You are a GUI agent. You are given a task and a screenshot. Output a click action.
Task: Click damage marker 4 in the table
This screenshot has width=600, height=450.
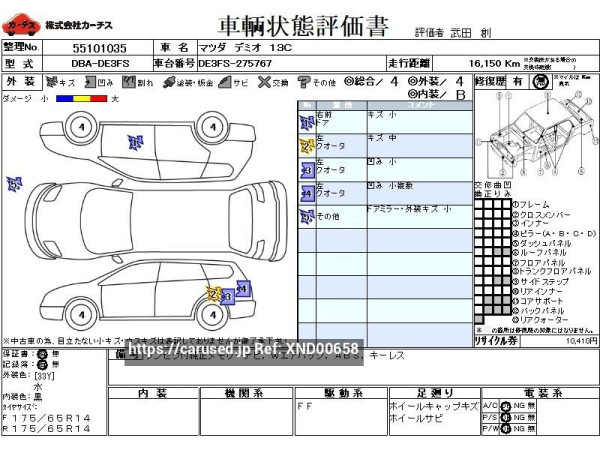point(306,192)
